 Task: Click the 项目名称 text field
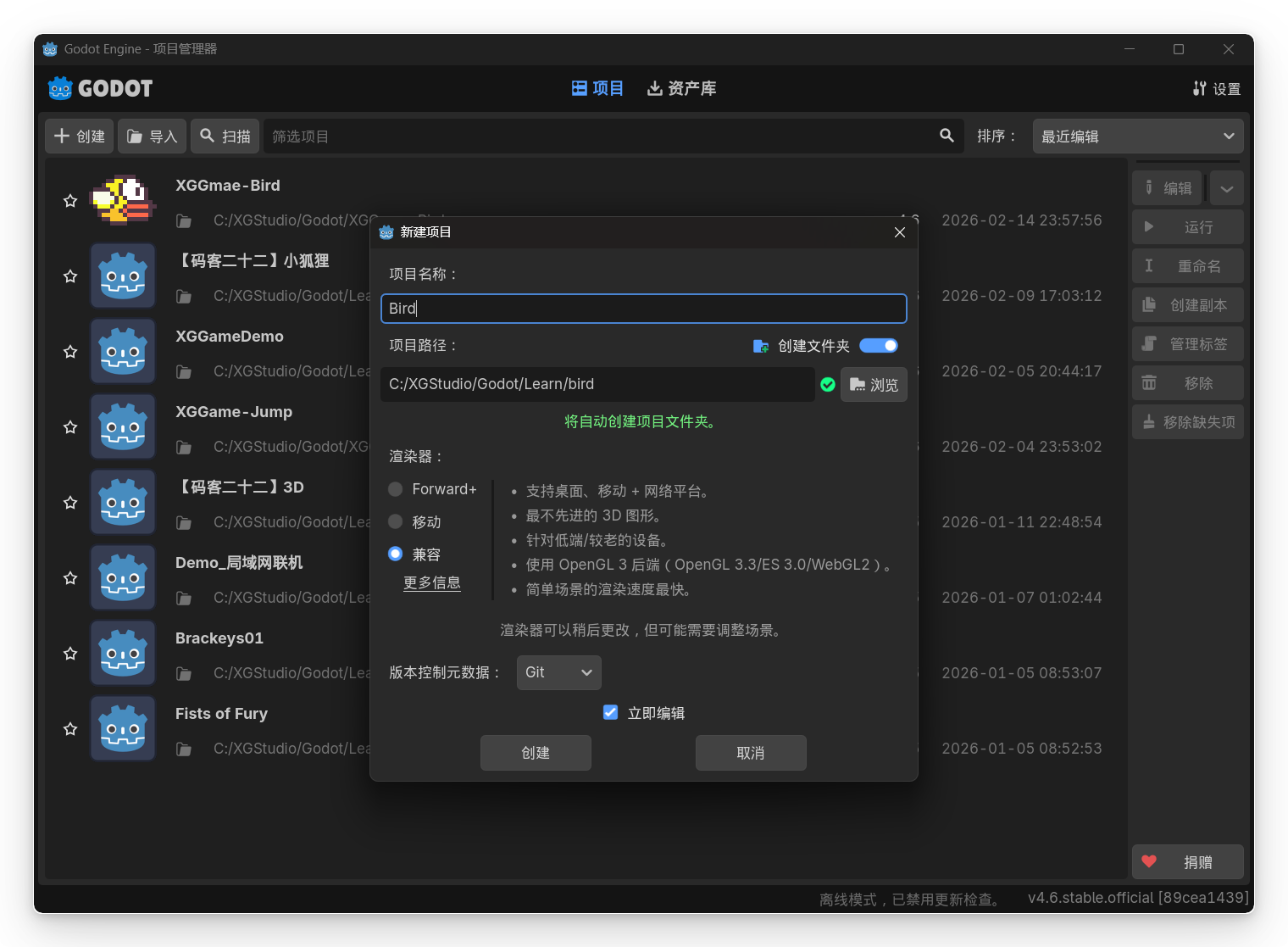[x=644, y=309]
